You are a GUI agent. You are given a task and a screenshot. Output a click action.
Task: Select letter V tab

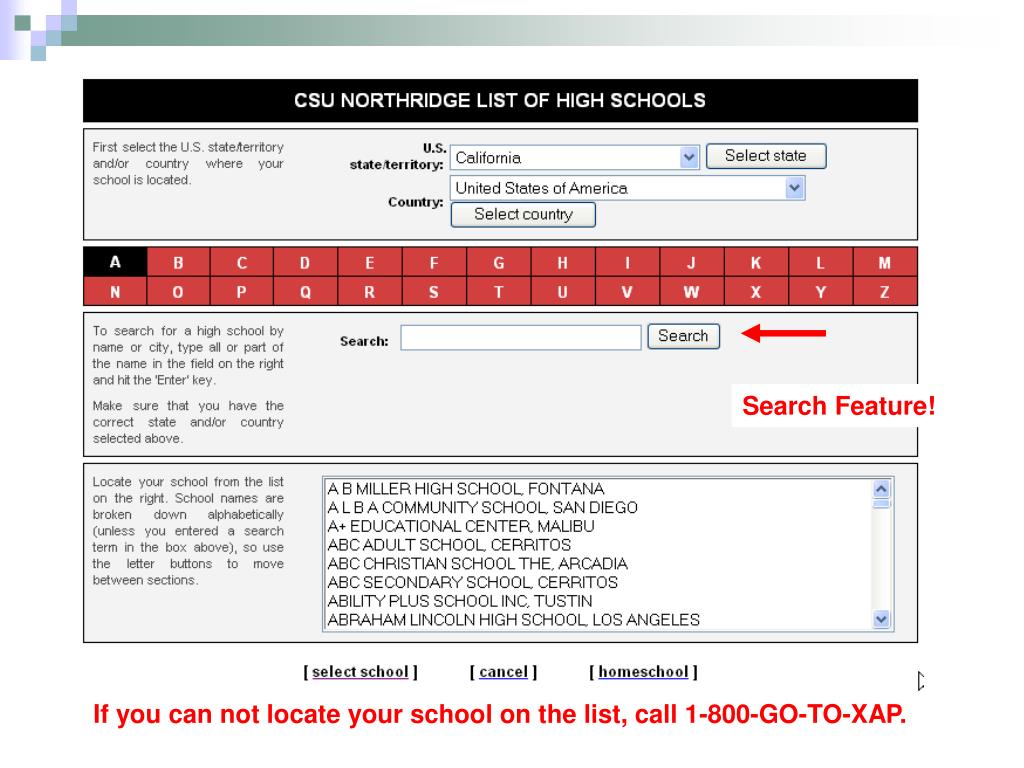(628, 291)
